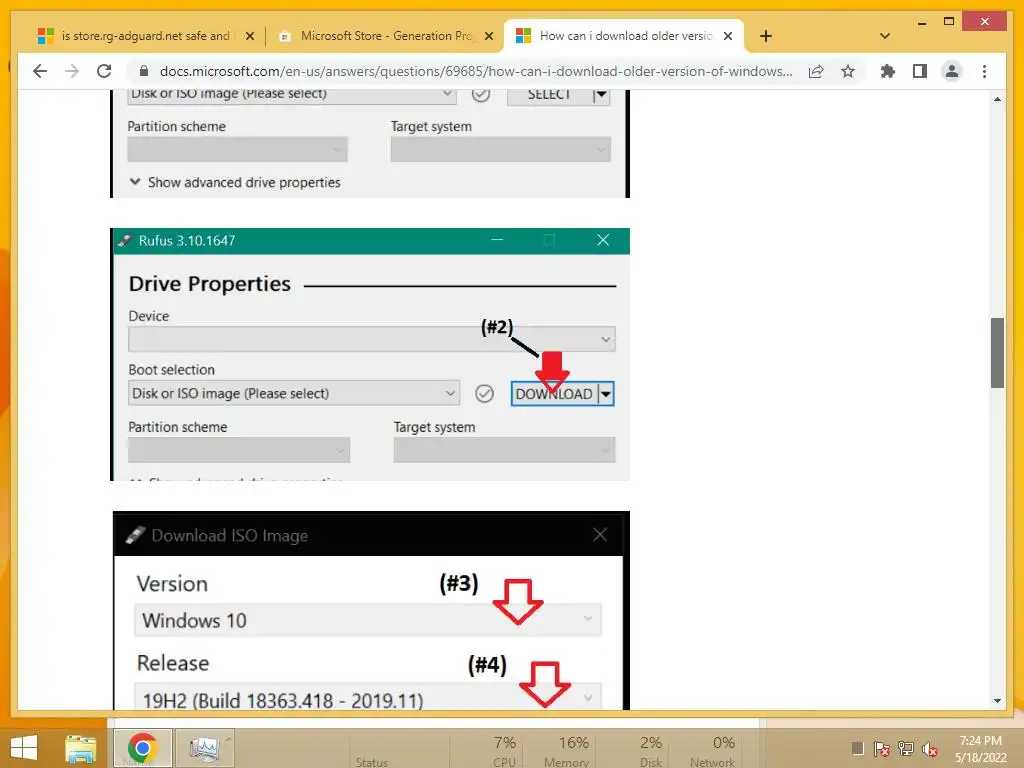Click the Download ISO Image title text

point(229,536)
